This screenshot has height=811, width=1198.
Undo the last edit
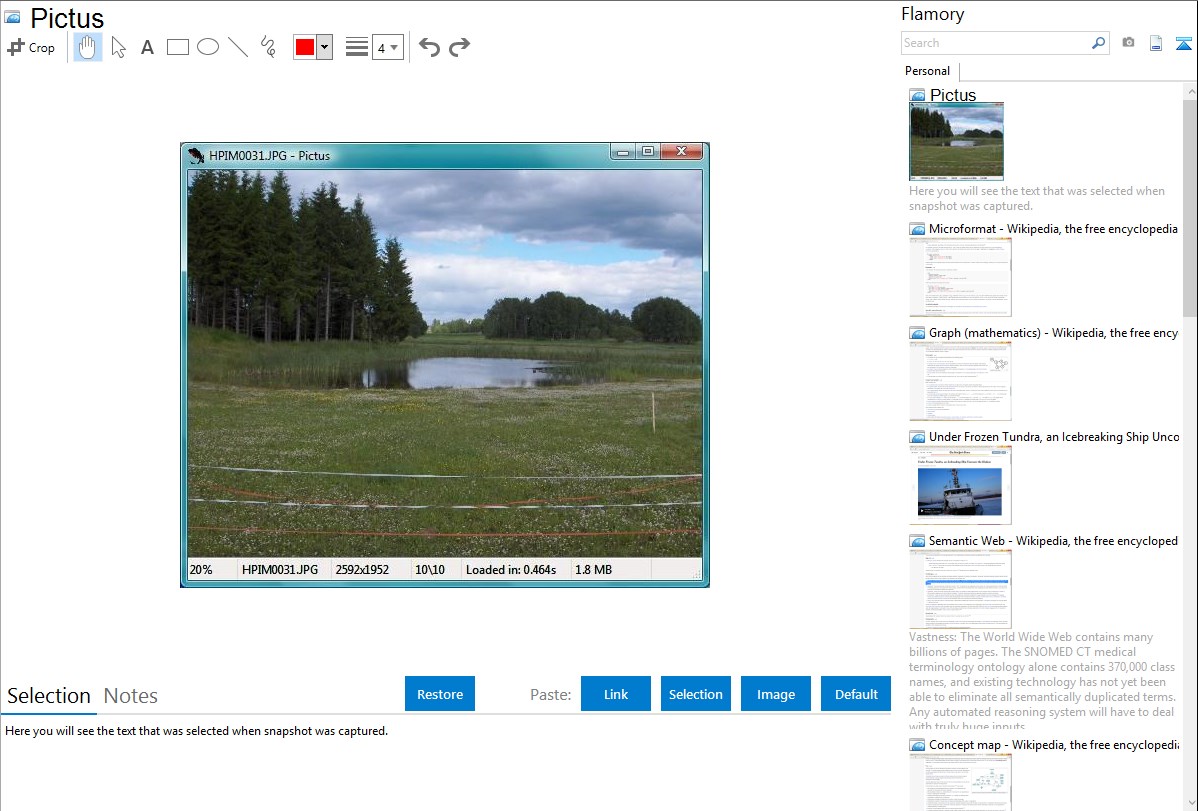(x=429, y=47)
